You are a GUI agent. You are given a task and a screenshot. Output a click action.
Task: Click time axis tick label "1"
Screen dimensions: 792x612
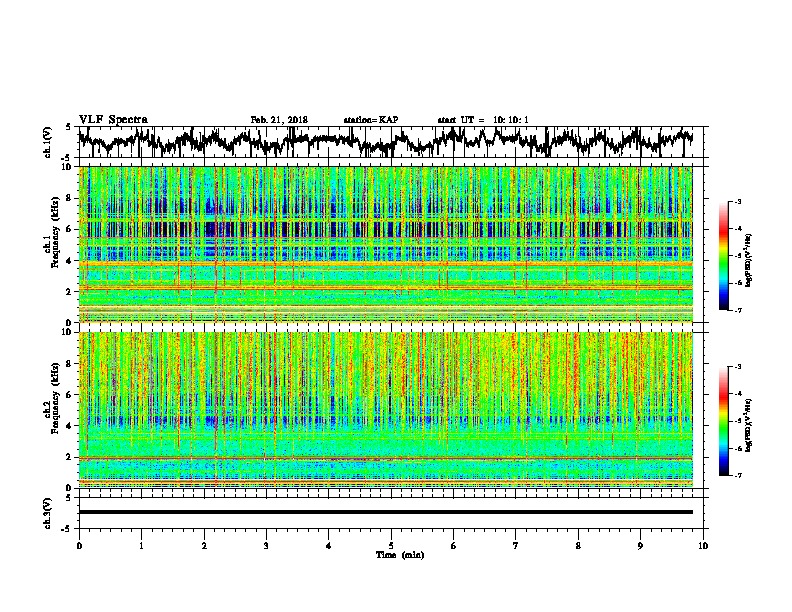[141, 546]
